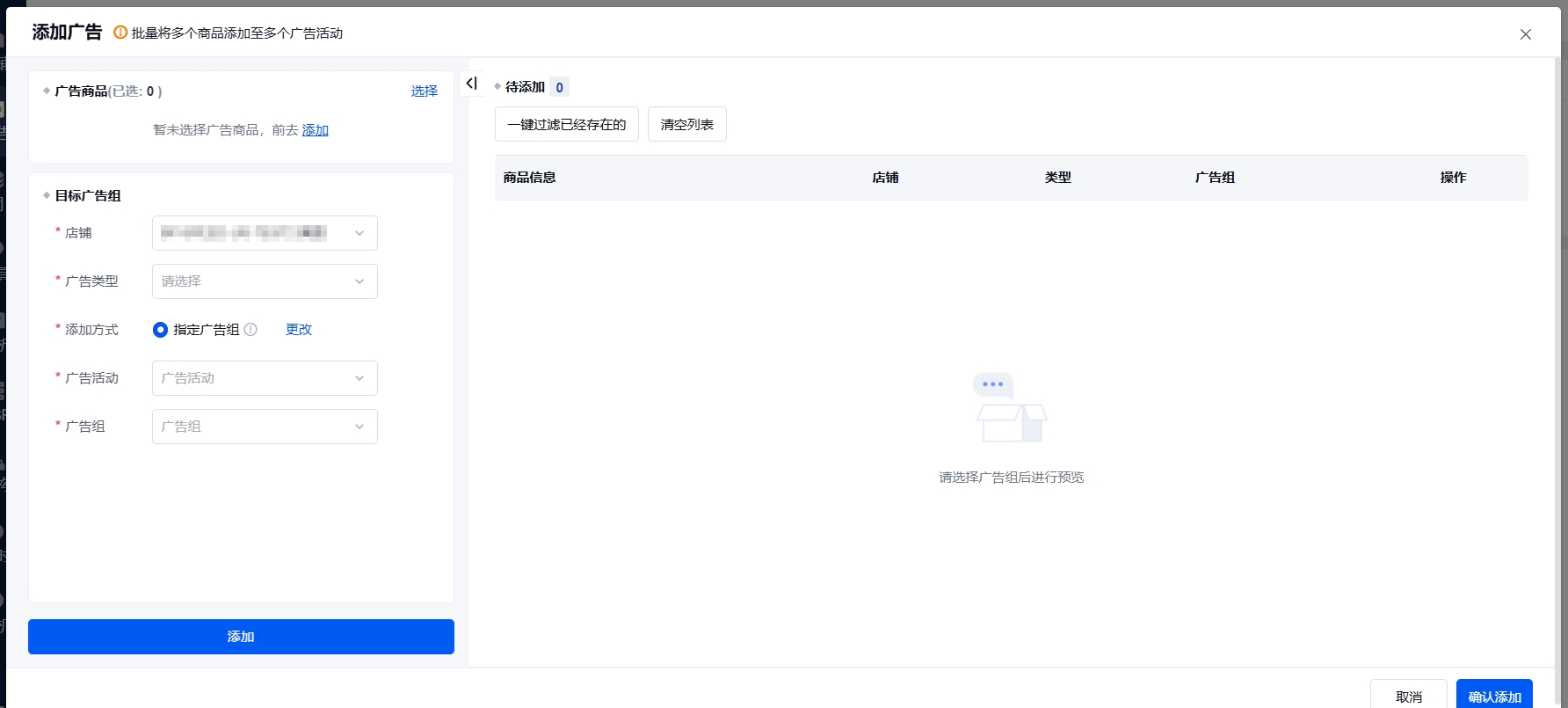Clear the list using 清空列表

(x=686, y=125)
